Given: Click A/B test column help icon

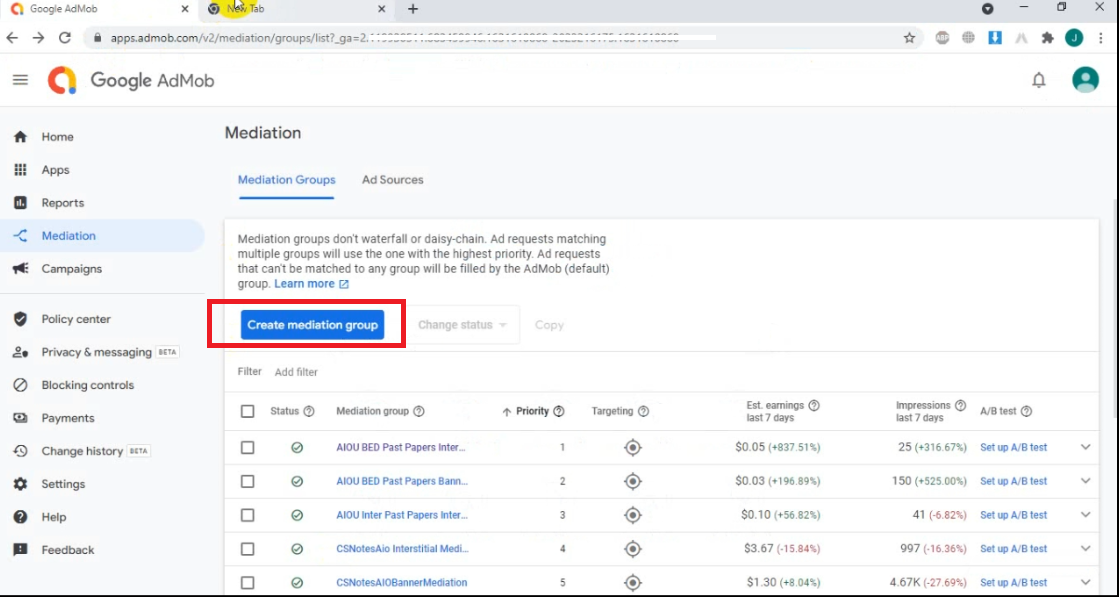Looking at the screenshot, I should (x=1026, y=411).
